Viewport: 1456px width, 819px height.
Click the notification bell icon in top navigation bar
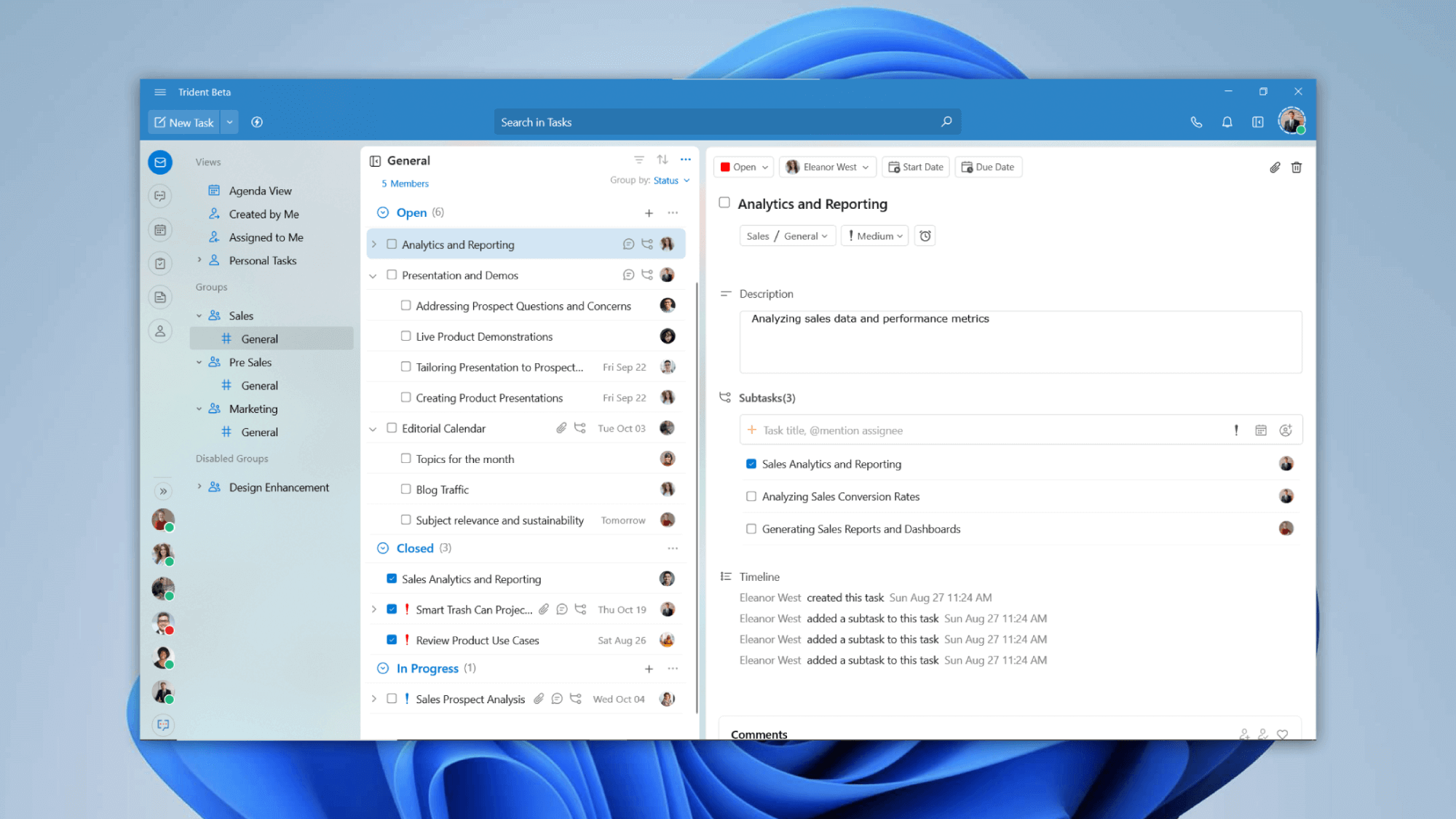coord(1227,122)
